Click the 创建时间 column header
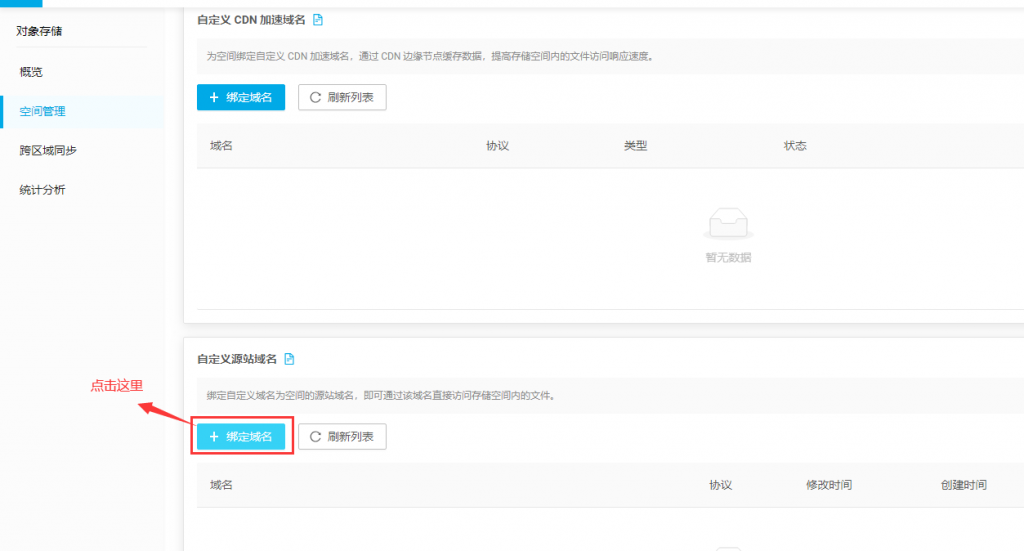This screenshot has width=1024, height=551. 963,485
